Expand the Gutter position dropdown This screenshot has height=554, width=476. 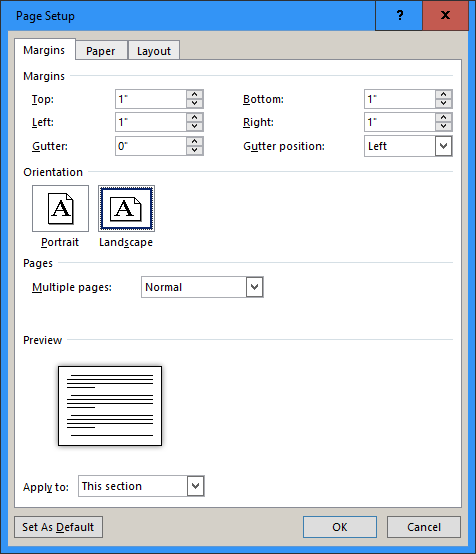(x=443, y=146)
